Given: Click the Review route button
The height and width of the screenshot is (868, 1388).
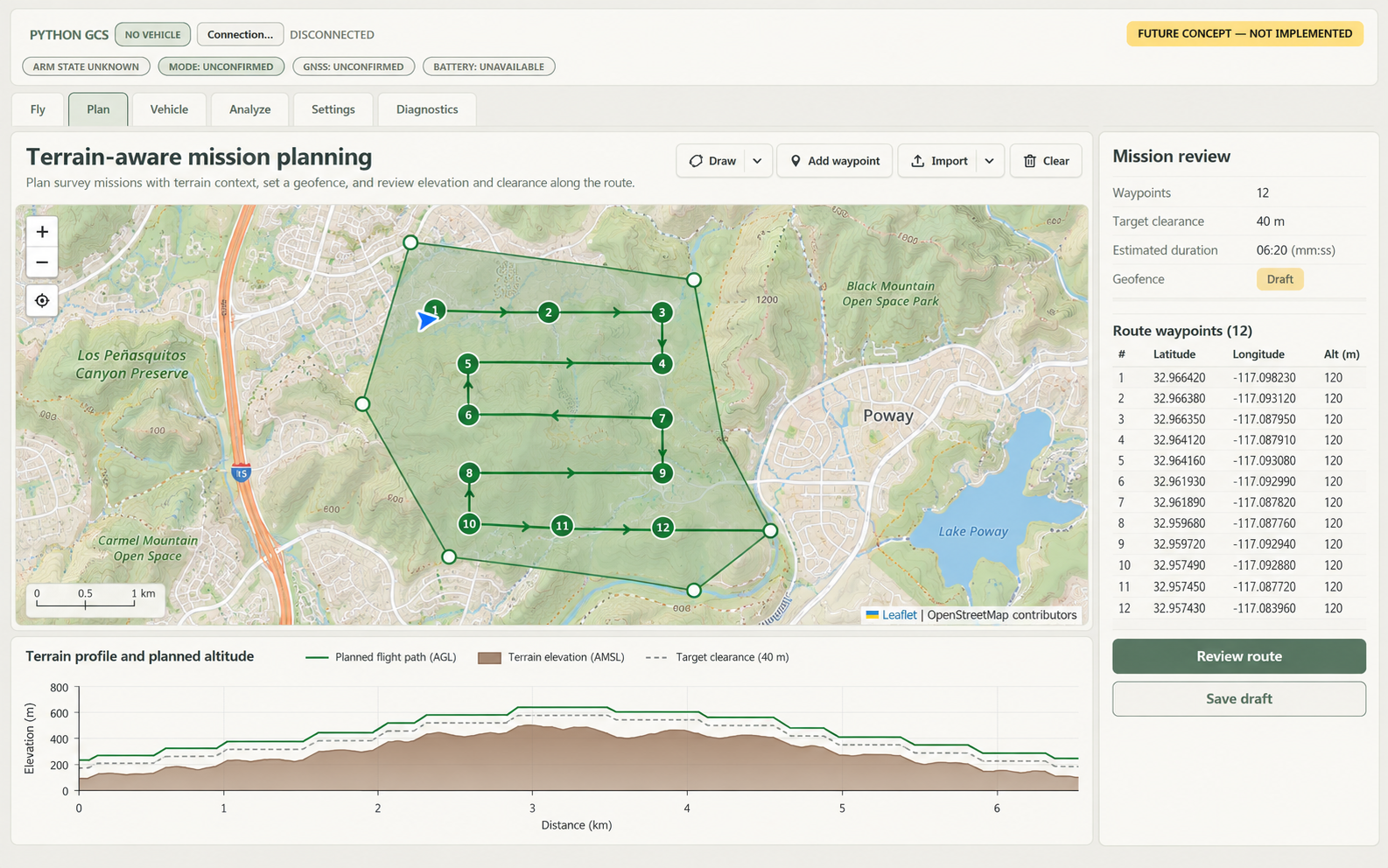Looking at the screenshot, I should pyautogui.click(x=1238, y=656).
